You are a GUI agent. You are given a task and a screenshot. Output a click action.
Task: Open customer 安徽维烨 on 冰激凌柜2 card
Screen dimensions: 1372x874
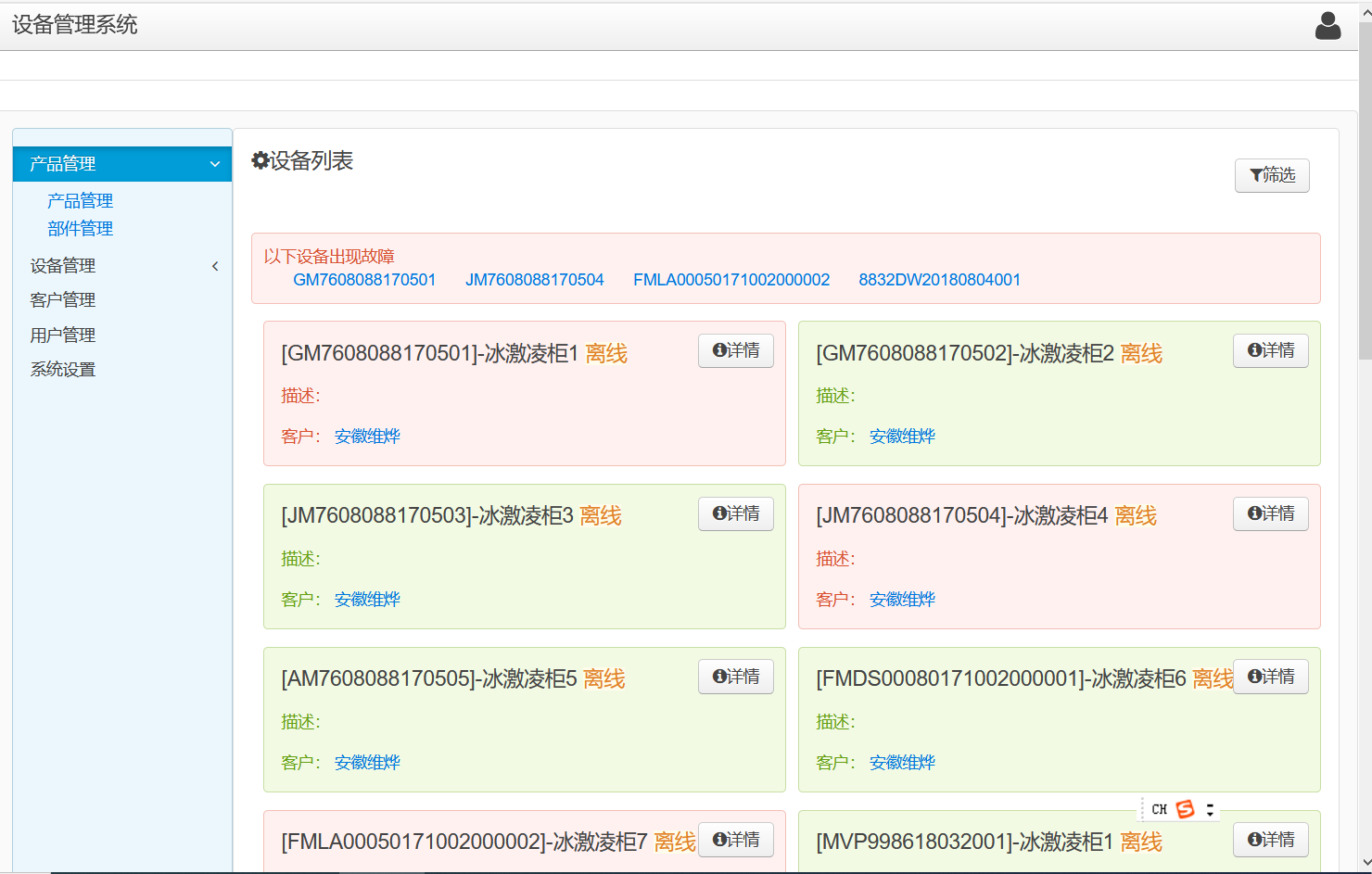point(902,437)
